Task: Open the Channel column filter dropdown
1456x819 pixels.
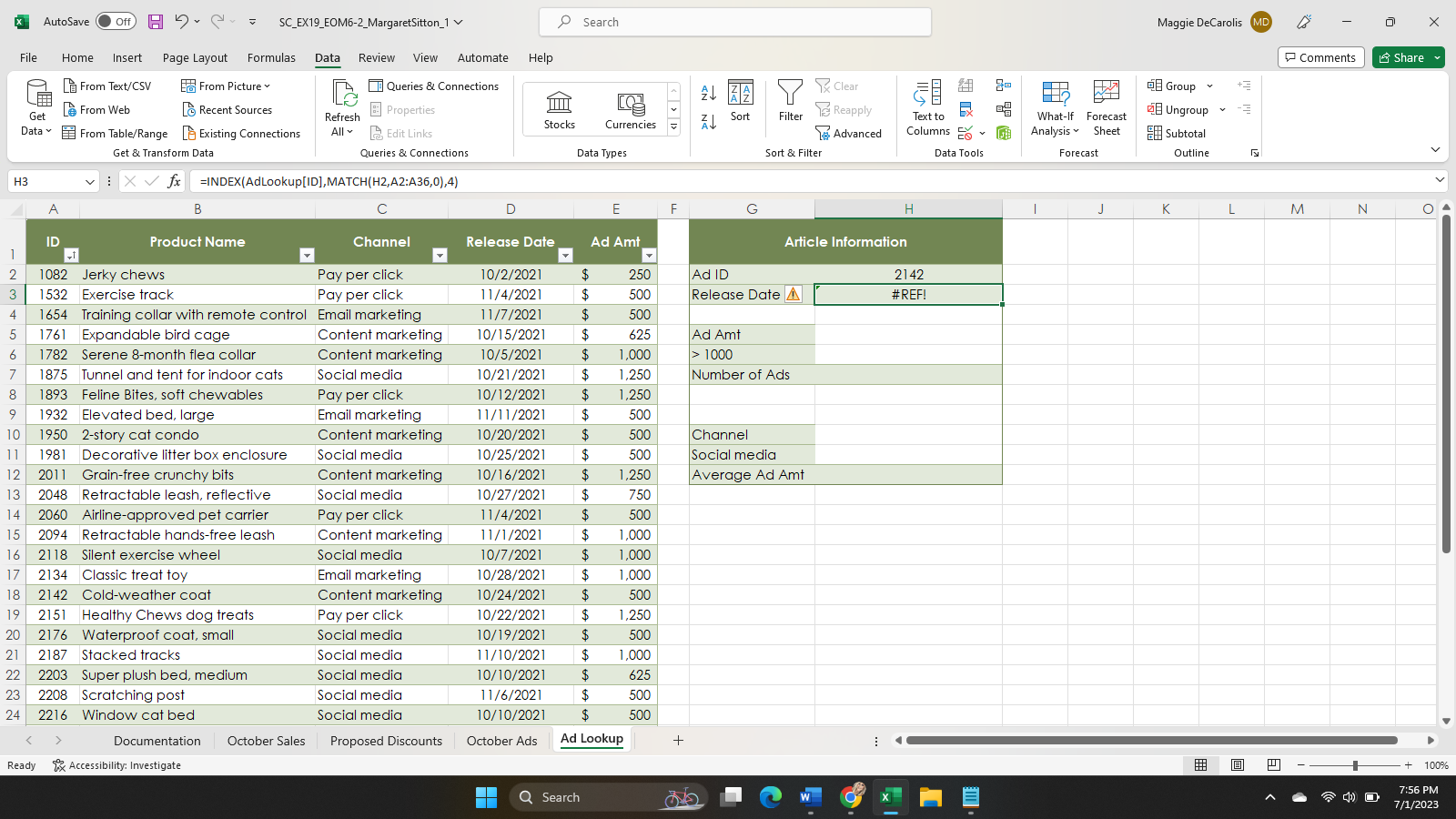Action: tap(440, 256)
